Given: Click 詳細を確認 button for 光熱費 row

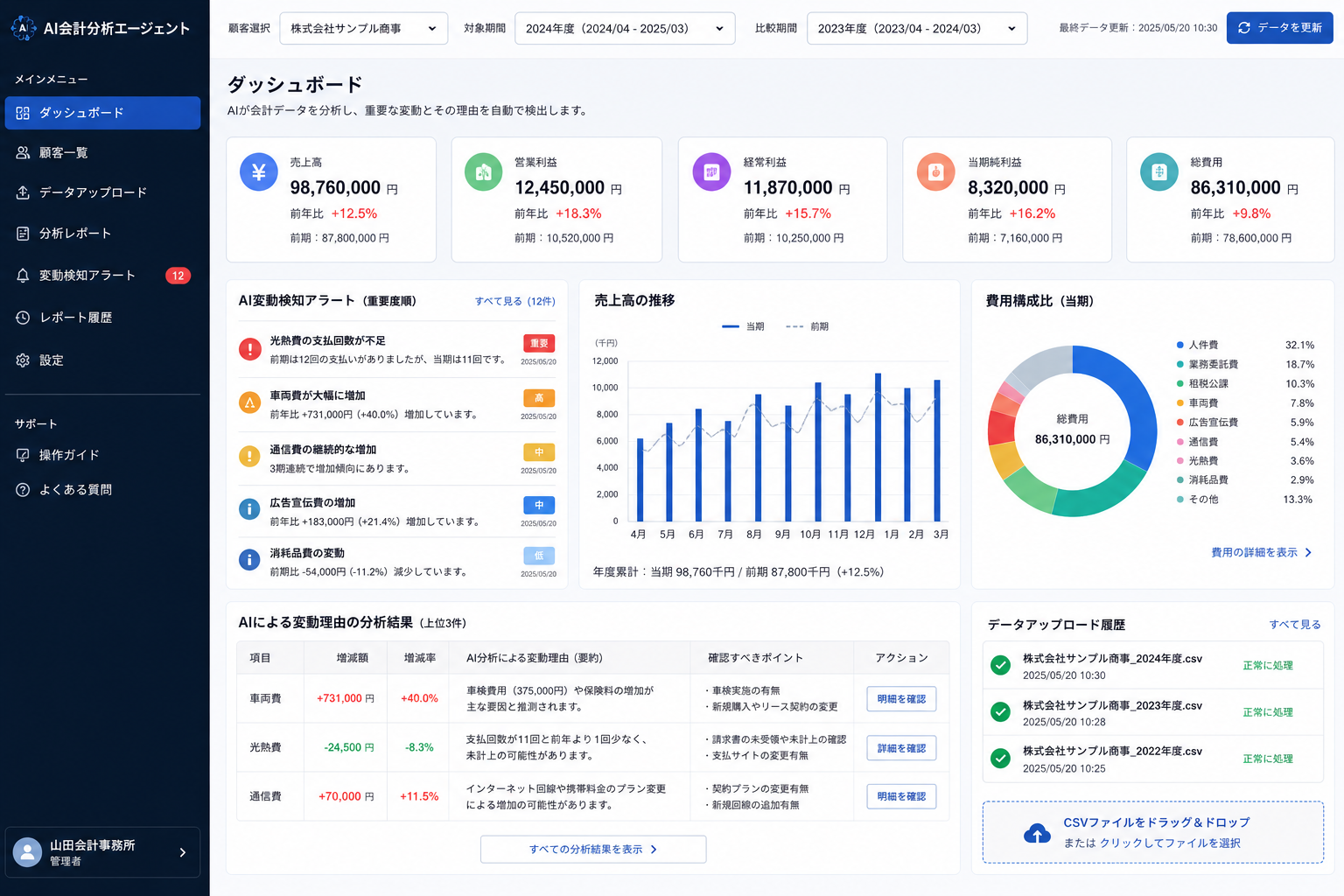Looking at the screenshot, I should click(x=901, y=748).
